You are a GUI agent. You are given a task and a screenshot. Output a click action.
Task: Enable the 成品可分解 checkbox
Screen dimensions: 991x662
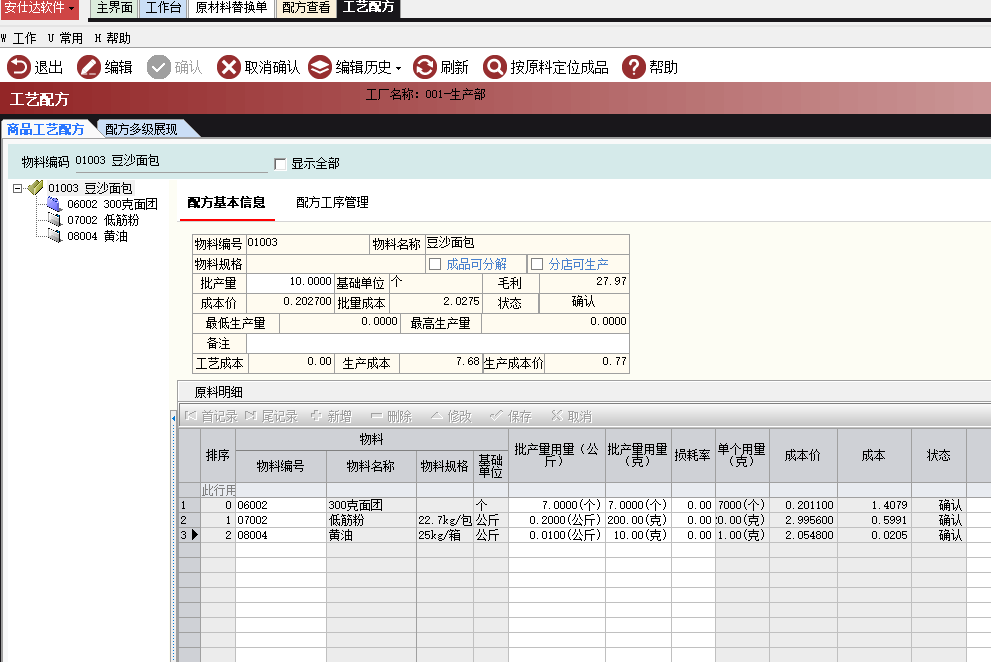pos(435,264)
